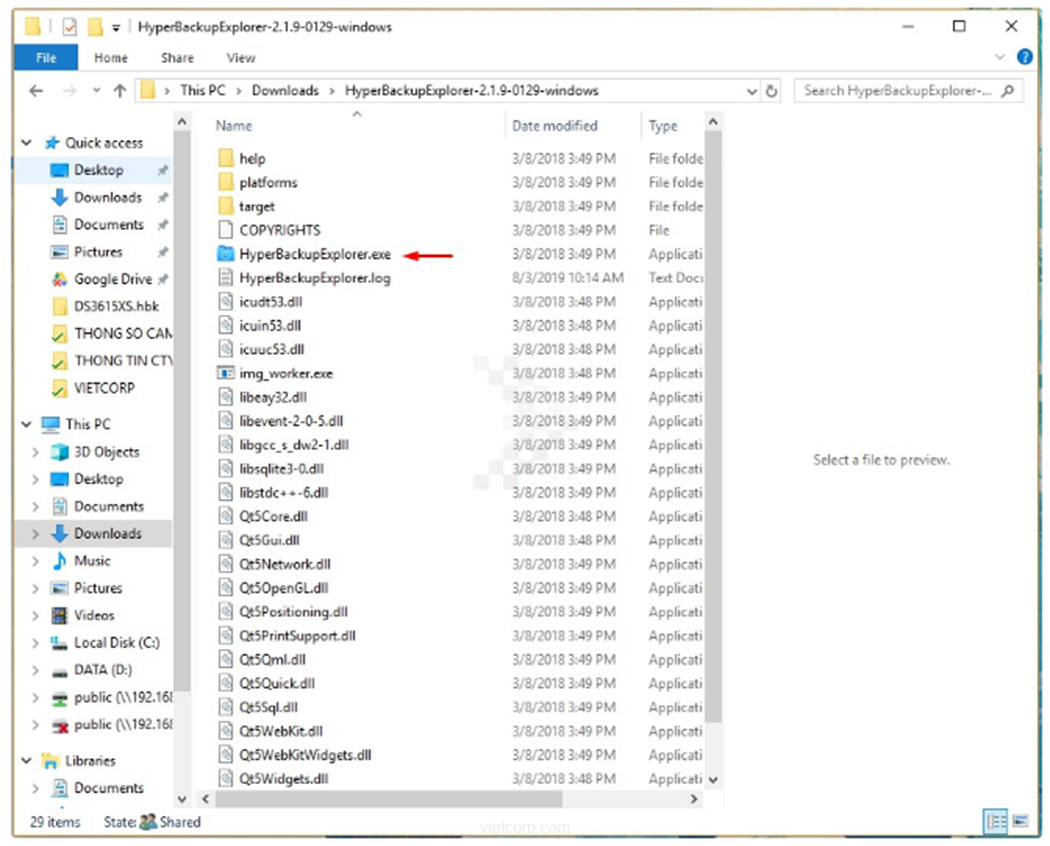The width and height of the screenshot is (1050, 846).
Task: Click the Up arrow navigation icon
Action: click(120, 91)
